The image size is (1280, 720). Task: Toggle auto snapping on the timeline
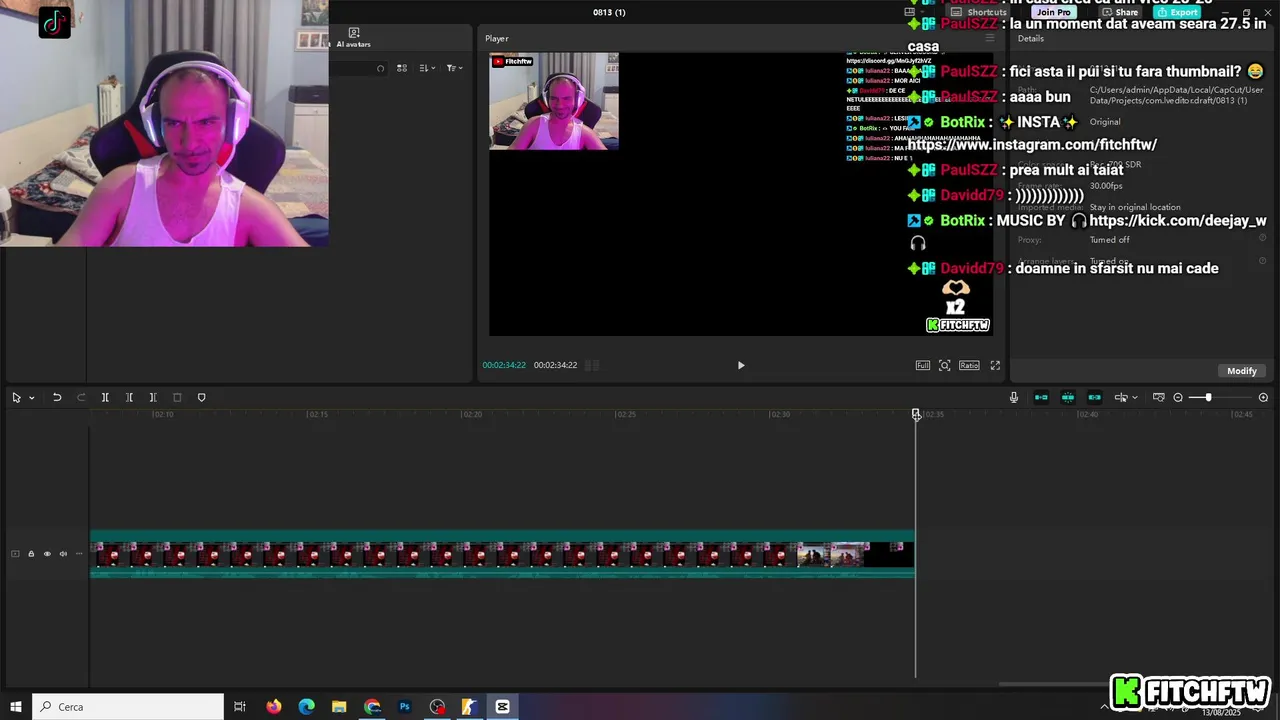click(x=1068, y=398)
